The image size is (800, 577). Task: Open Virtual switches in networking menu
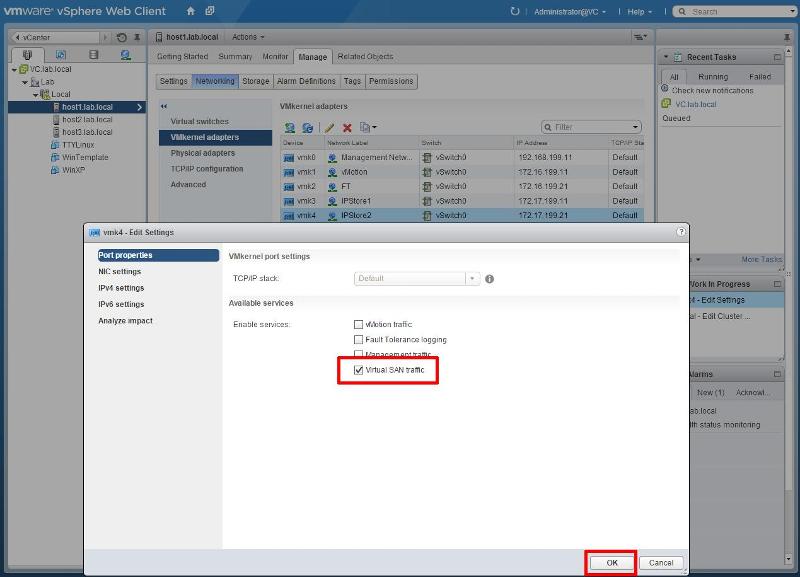point(199,121)
